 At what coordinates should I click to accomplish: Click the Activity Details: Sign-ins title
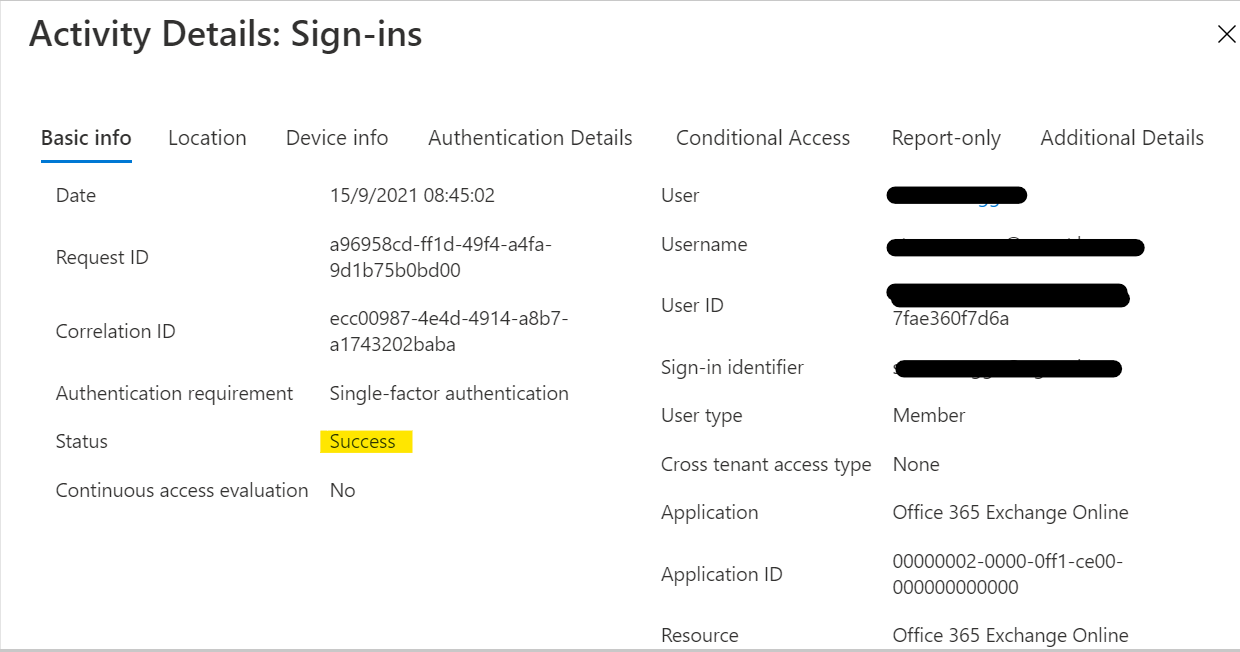click(x=225, y=33)
